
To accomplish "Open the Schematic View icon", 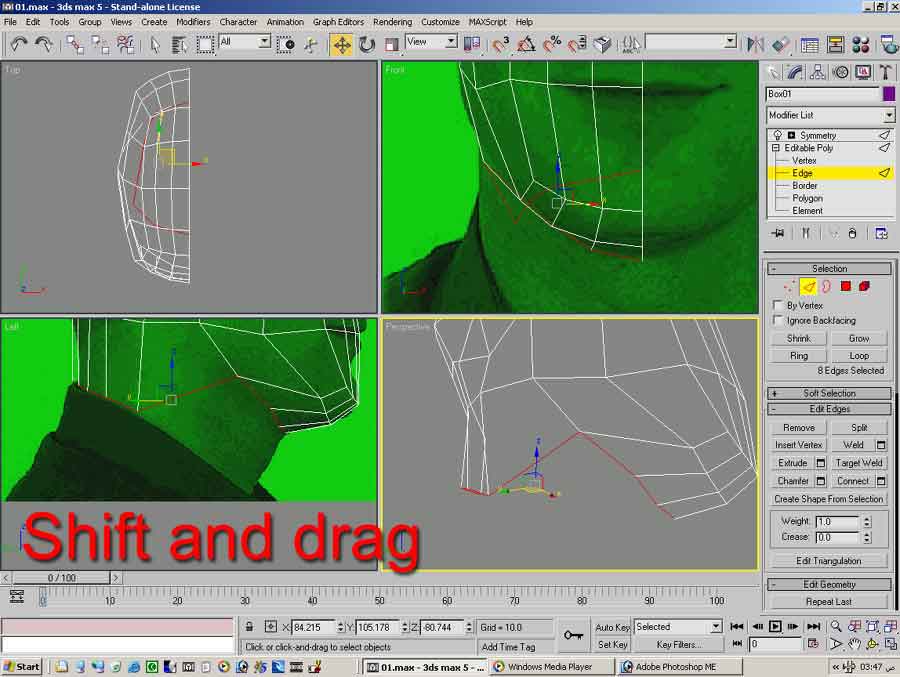I will click(x=835, y=44).
